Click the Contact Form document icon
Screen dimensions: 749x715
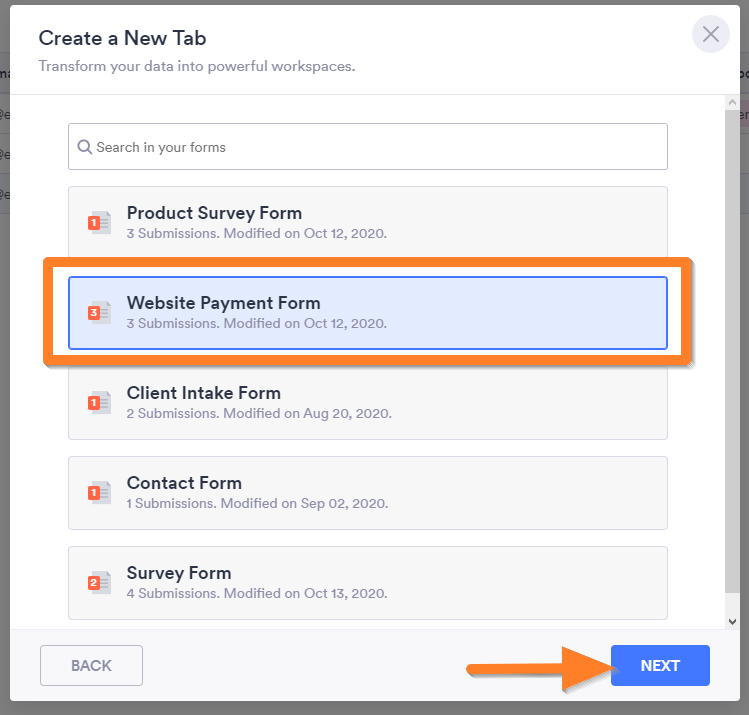(x=99, y=492)
